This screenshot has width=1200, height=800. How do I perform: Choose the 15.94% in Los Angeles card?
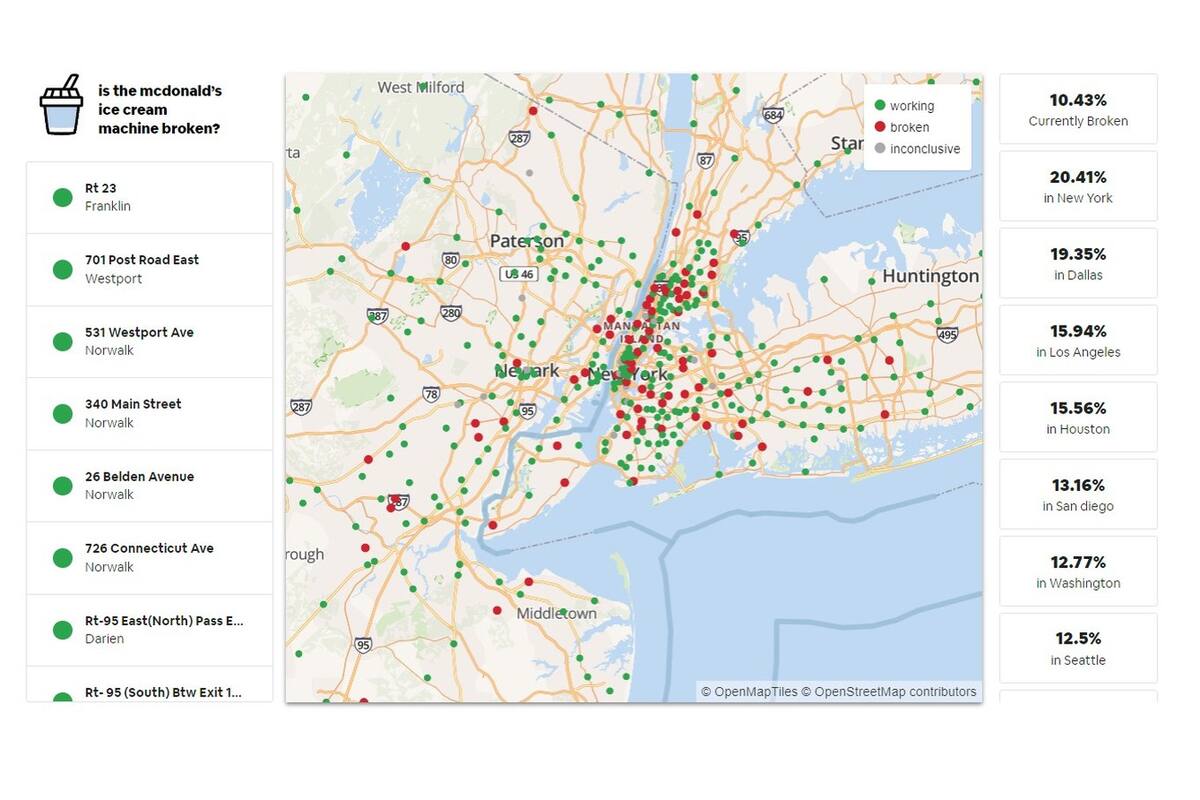click(x=1078, y=340)
